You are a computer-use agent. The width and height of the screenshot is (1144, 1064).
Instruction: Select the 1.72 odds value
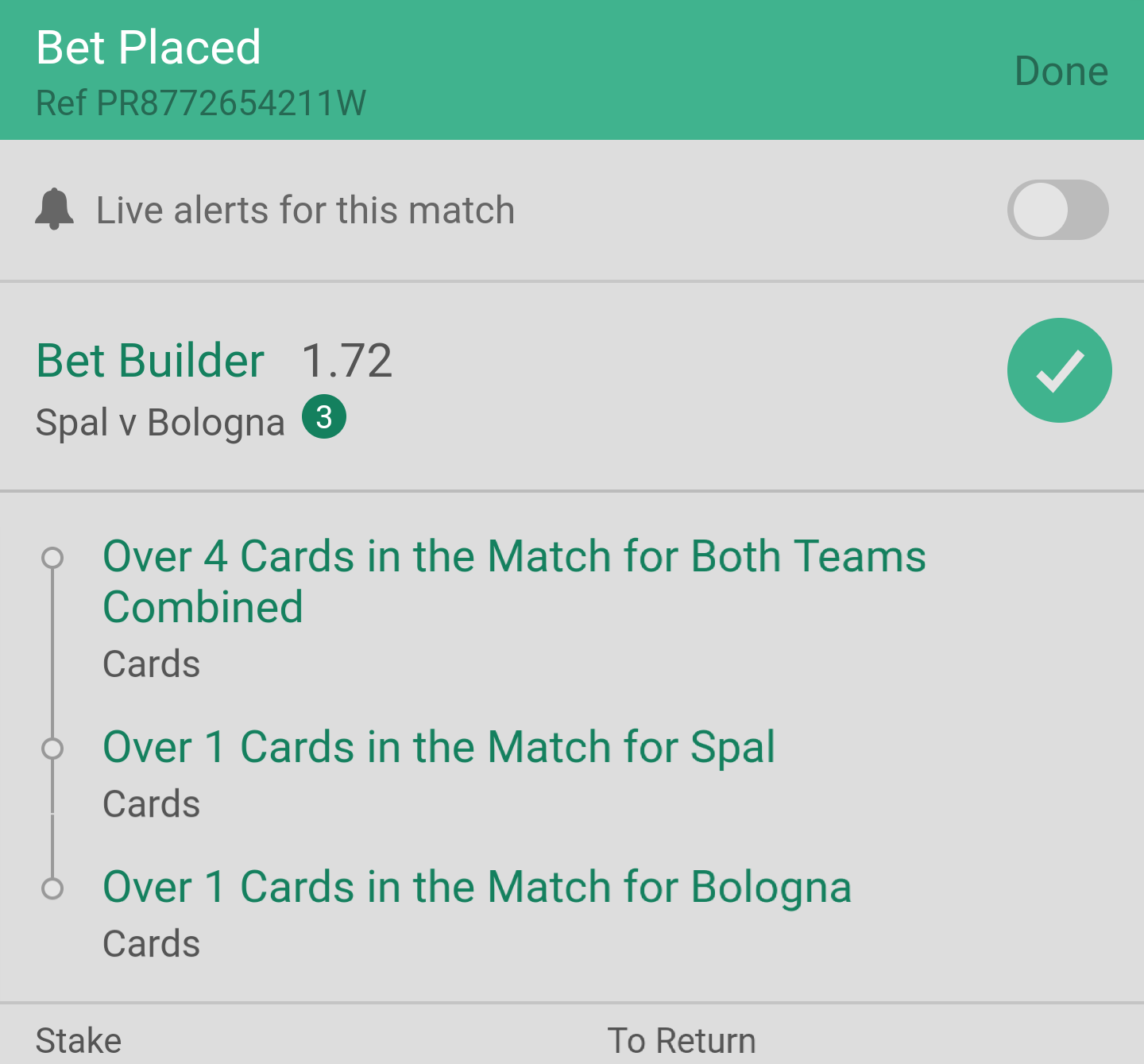click(x=347, y=361)
